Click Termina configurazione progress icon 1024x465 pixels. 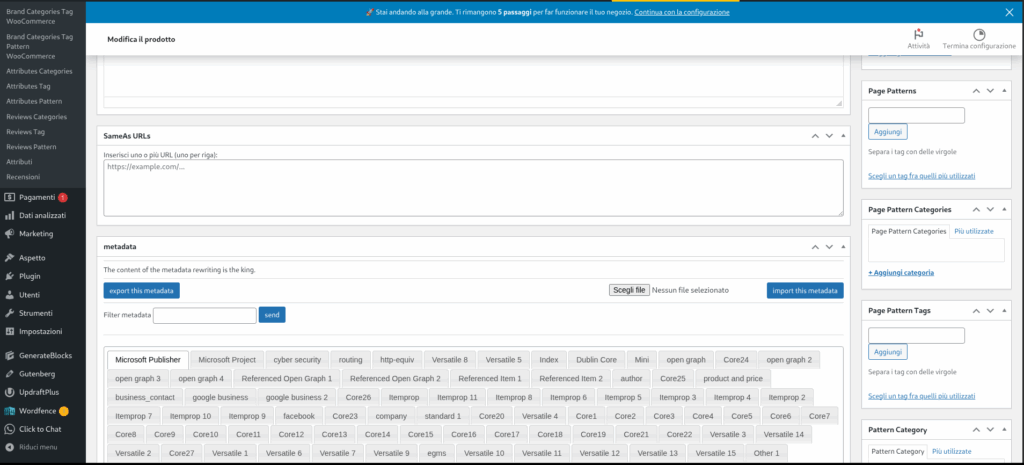tap(979, 35)
